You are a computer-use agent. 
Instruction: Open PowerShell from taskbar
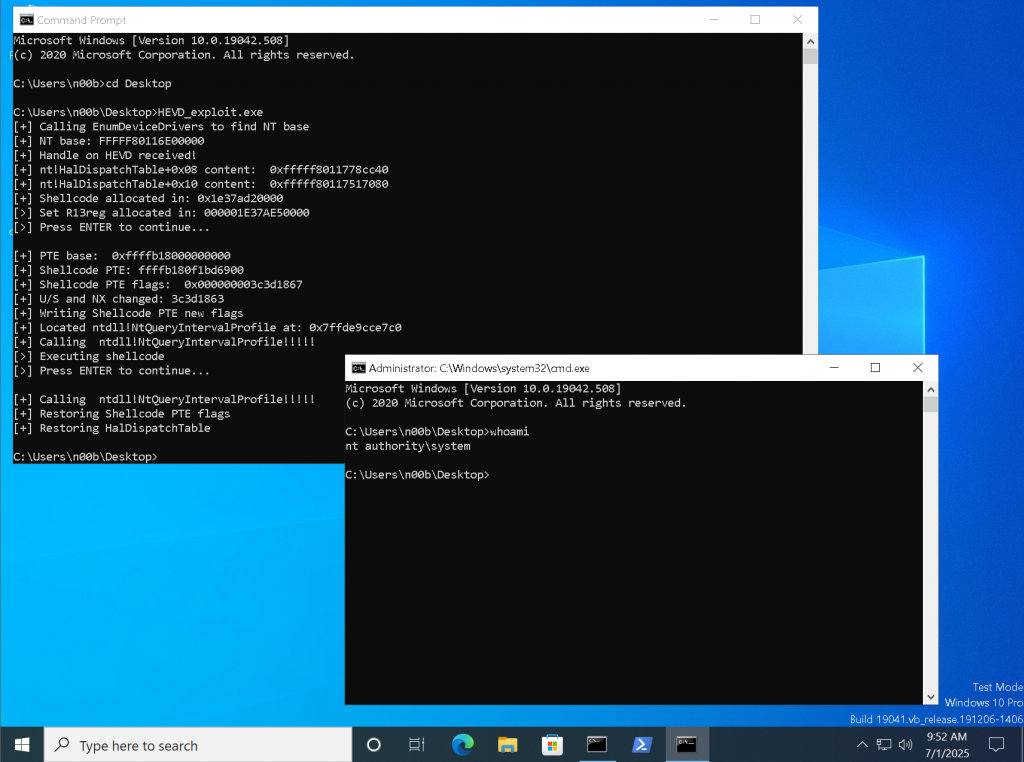coord(641,744)
